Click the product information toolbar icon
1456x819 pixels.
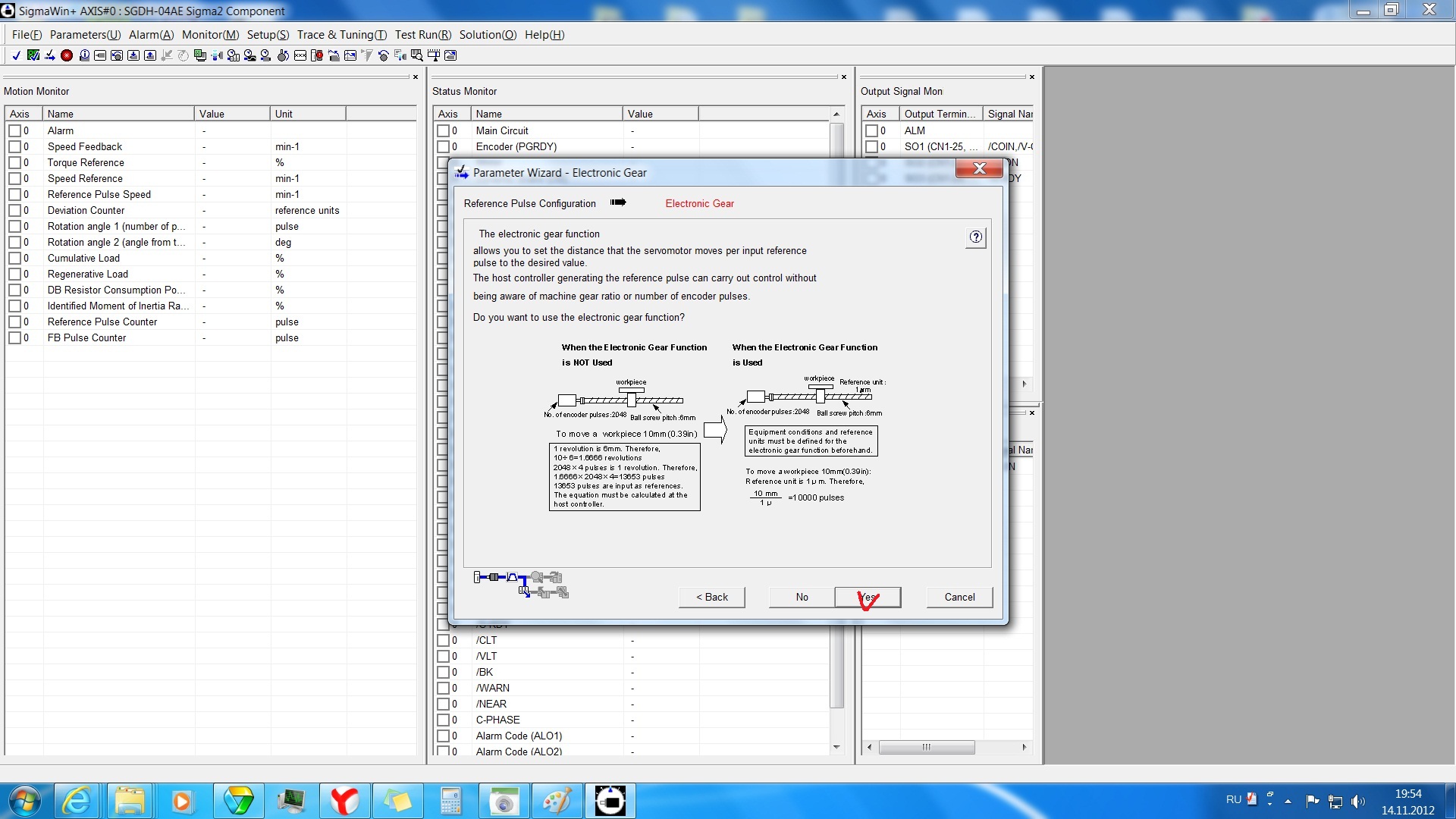point(84,55)
